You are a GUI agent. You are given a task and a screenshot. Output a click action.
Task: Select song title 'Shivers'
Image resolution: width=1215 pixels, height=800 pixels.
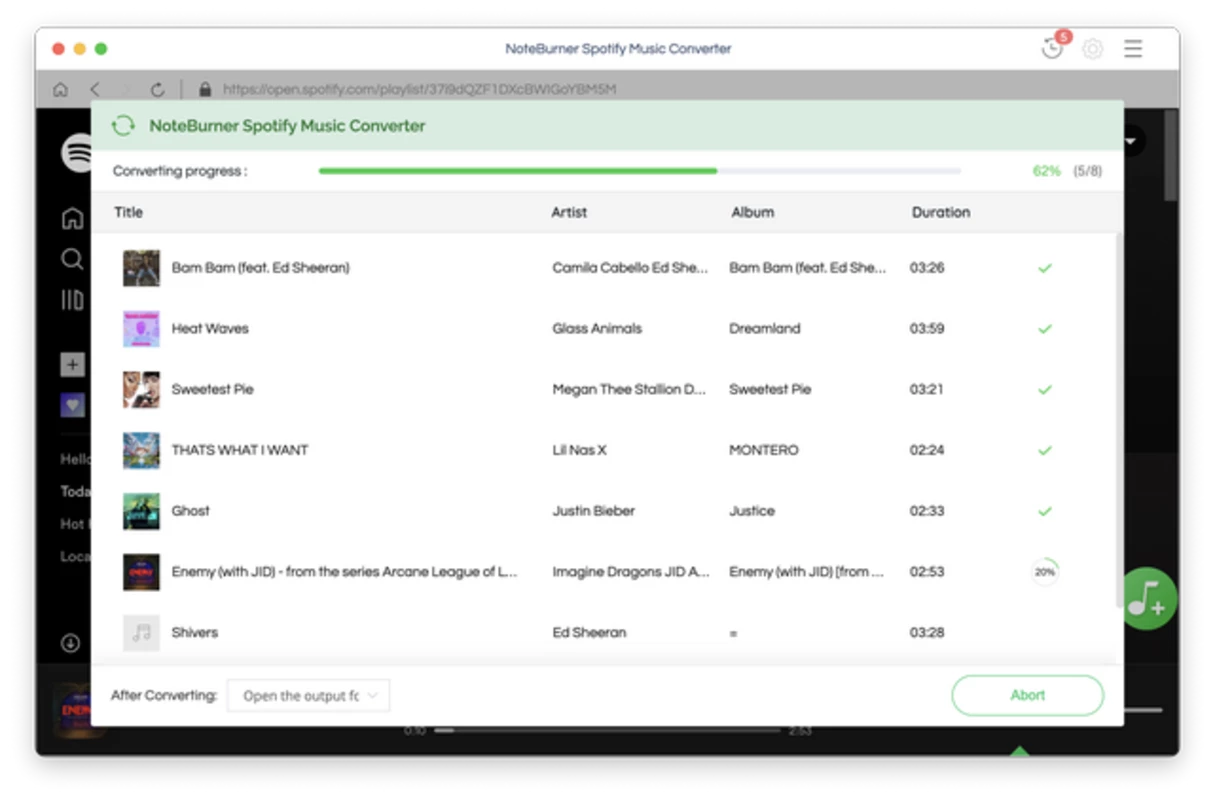coord(194,633)
